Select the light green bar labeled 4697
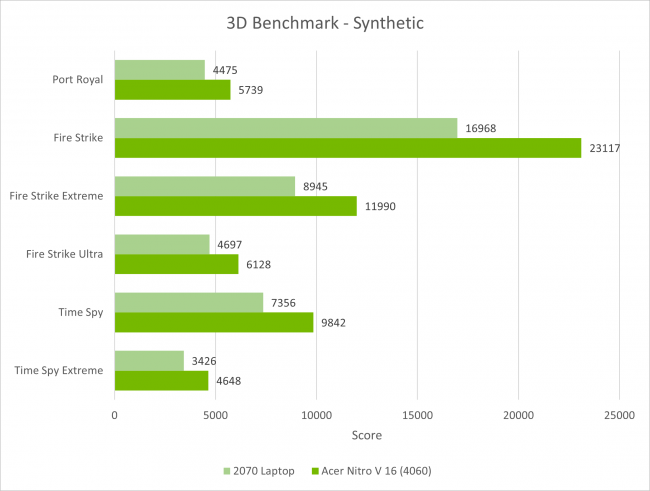Viewport: 650px width, 491px height. pyautogui.click(x=162, y=245)
